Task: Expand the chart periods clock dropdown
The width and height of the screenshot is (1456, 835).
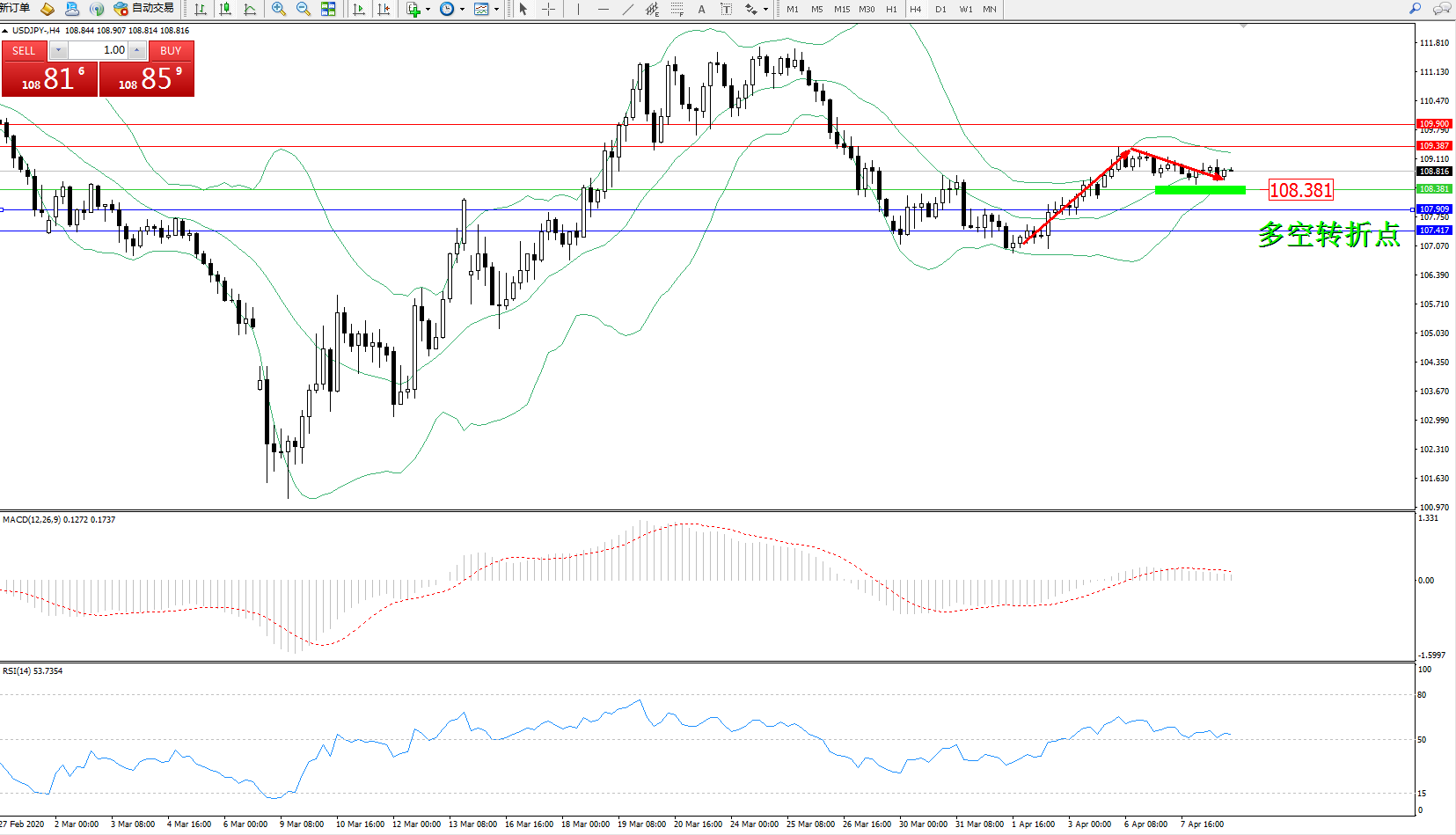Action: (x=462, y=10)
